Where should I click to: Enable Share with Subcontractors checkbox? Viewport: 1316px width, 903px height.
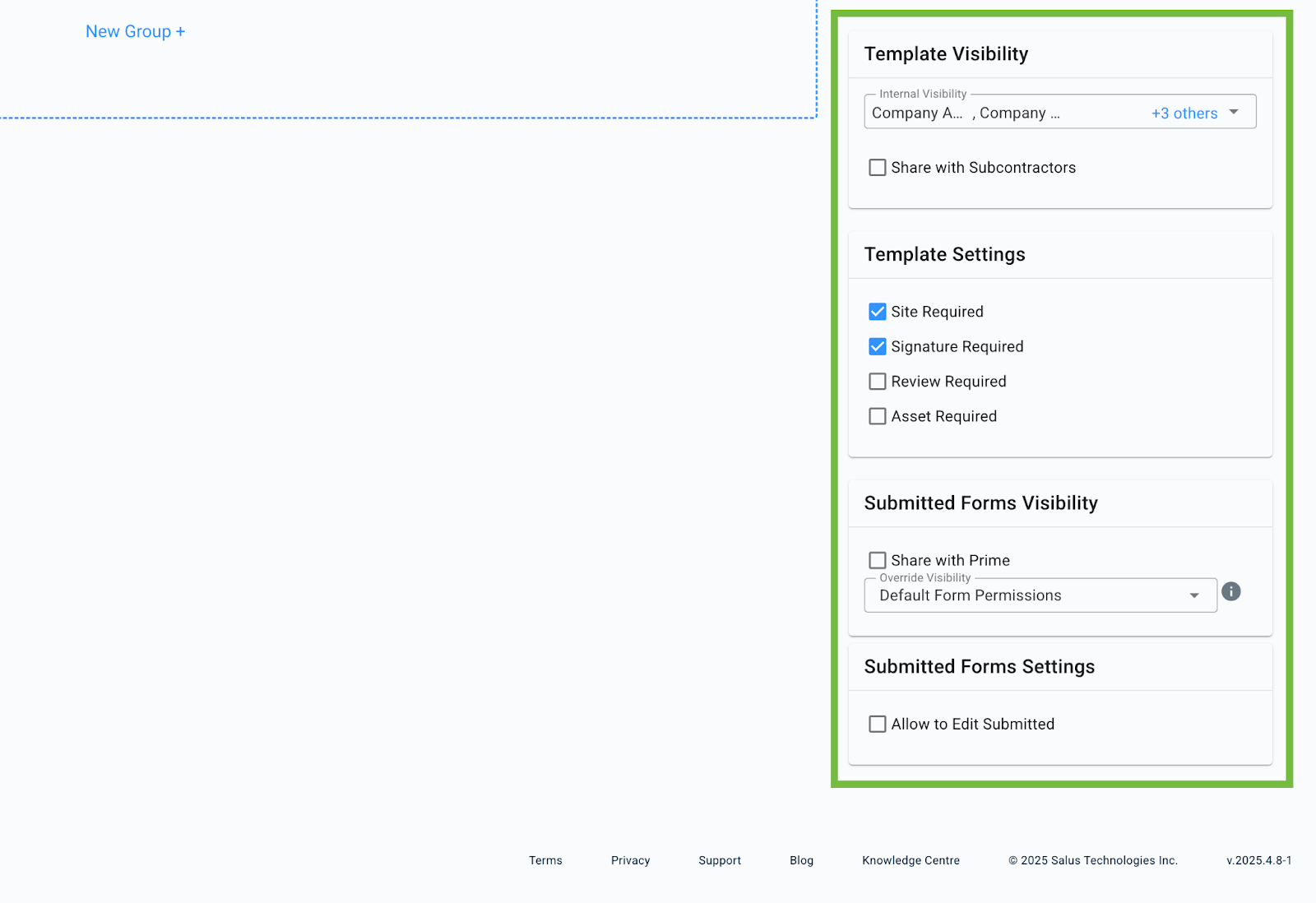[x=878, y=168]
